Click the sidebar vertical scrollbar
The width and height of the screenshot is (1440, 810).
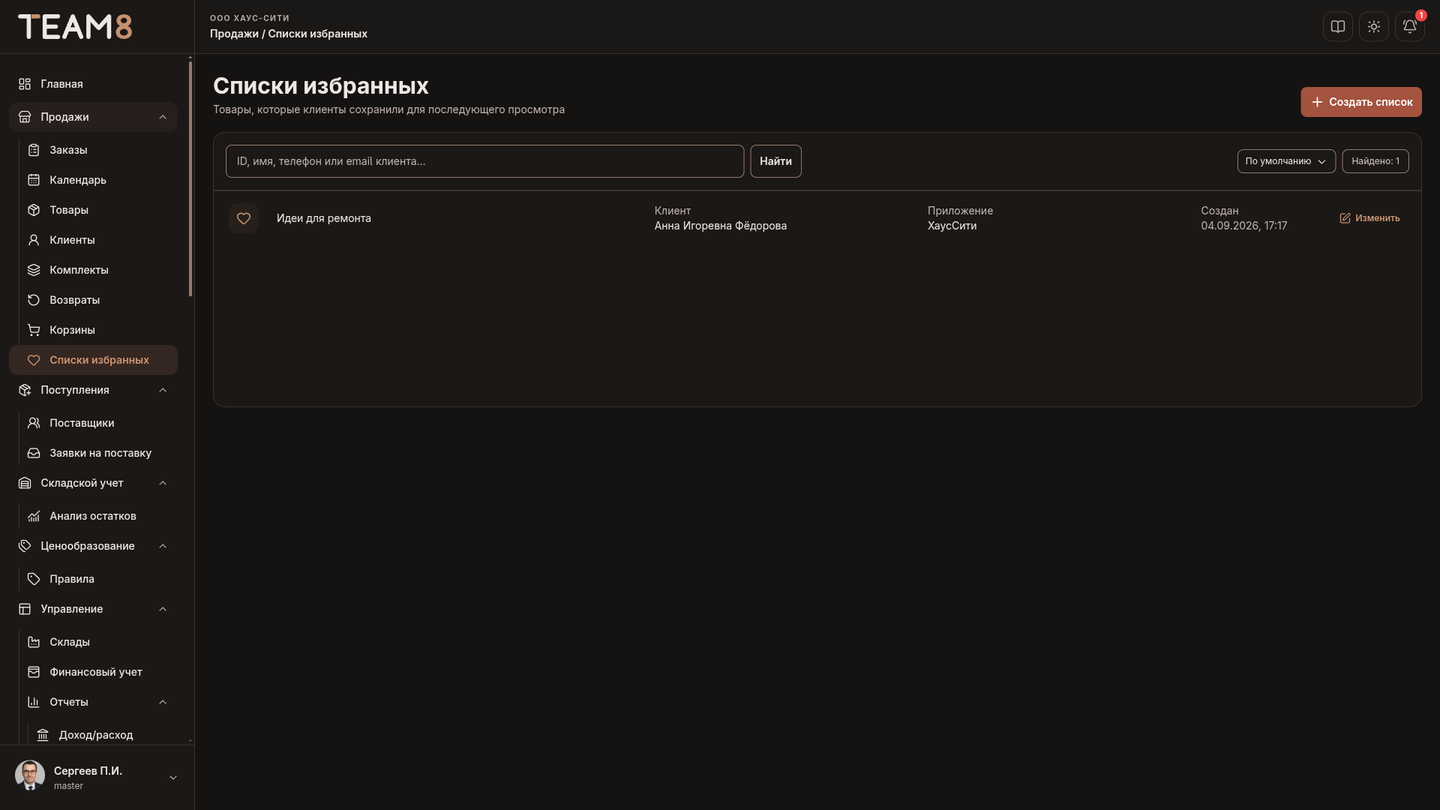tap(190, 178)
